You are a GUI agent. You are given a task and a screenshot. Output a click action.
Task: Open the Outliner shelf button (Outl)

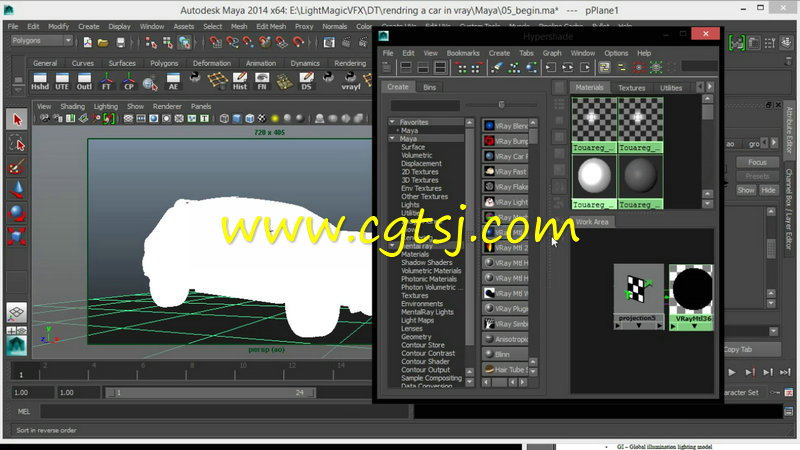(x=84, y=81)
